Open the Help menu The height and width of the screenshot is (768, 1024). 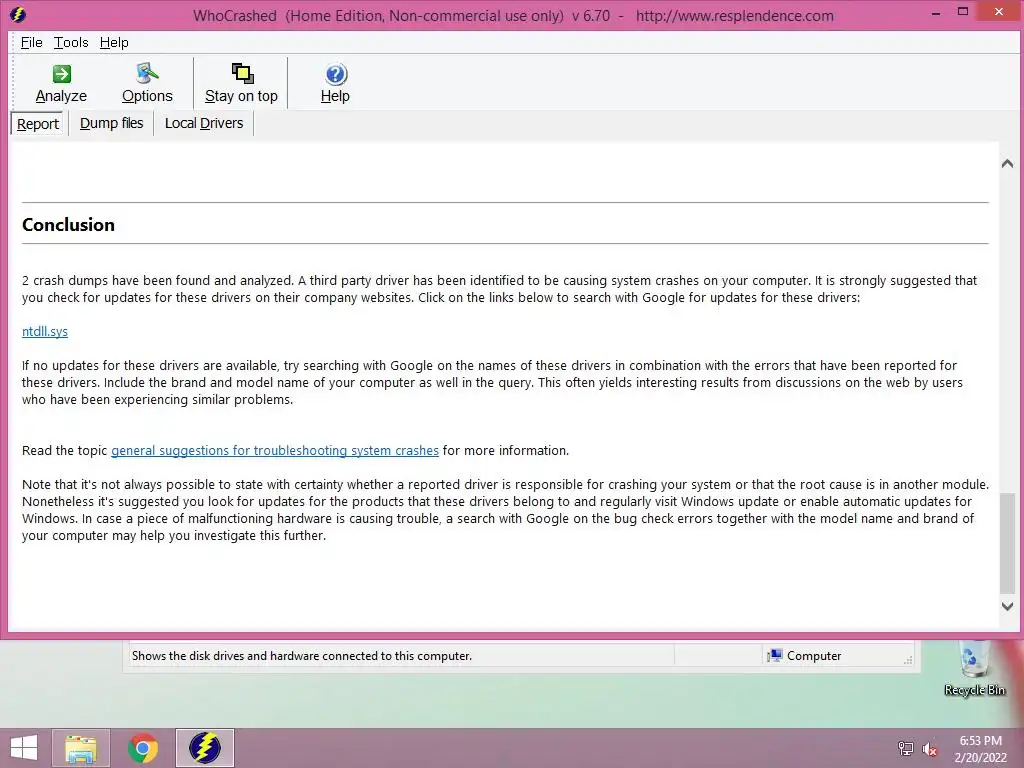click(x=114, y=42)
